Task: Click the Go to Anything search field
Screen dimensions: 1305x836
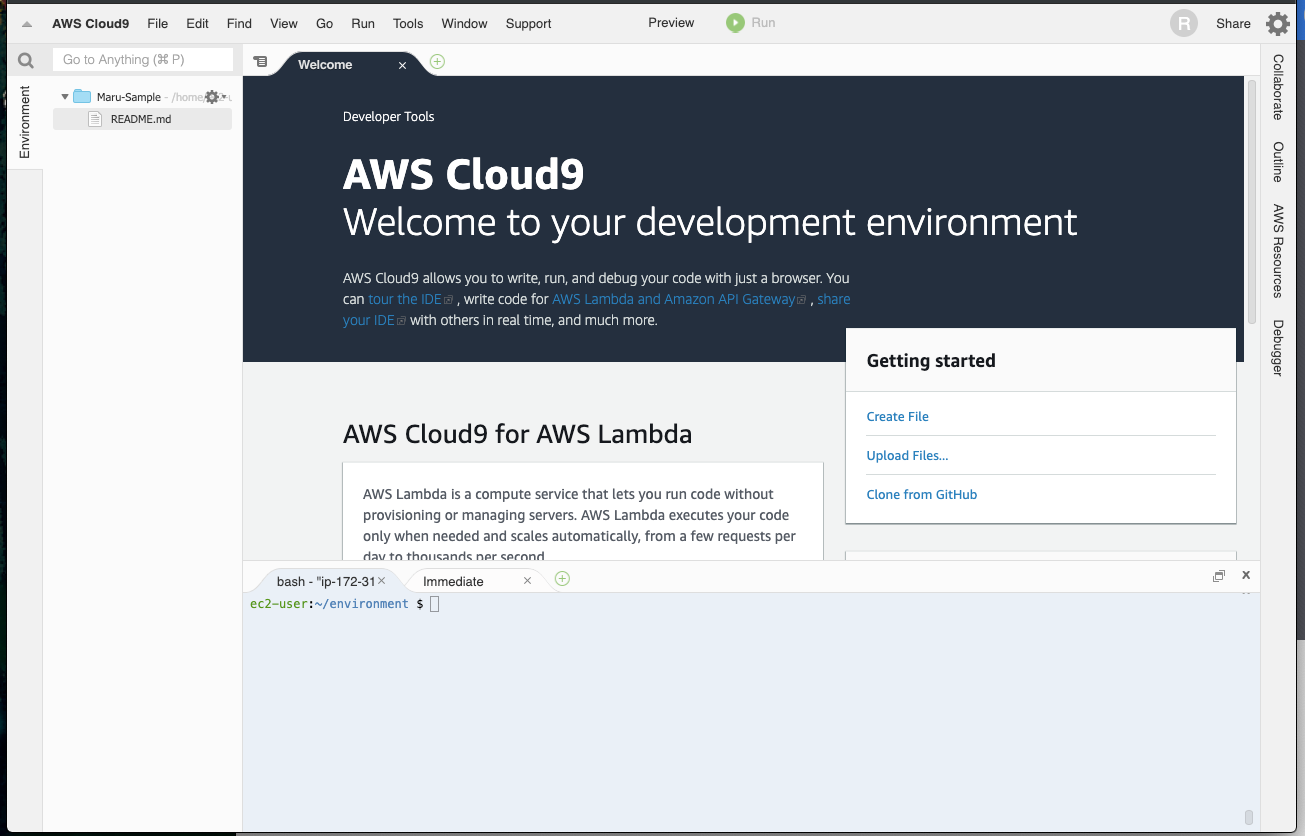Action: click(x=143, y=60)
